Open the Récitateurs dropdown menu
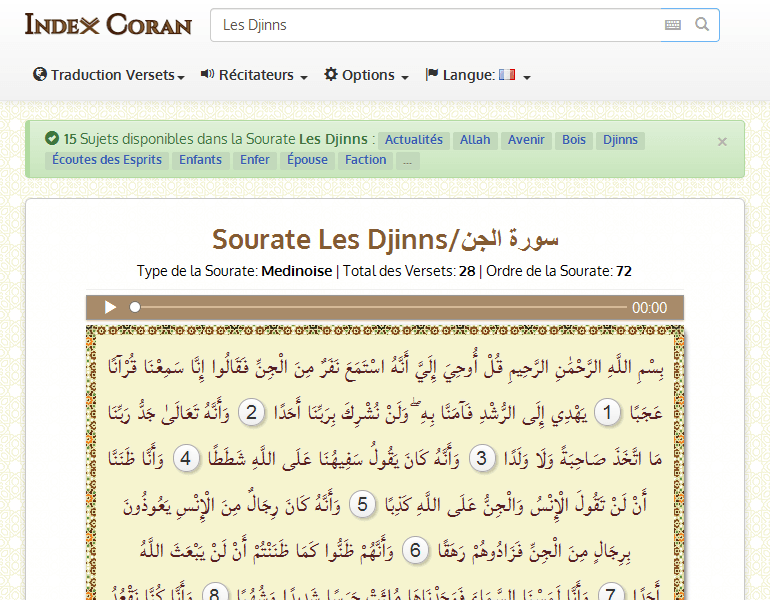Viewport: 770px width, 600px height. (254, 75)
